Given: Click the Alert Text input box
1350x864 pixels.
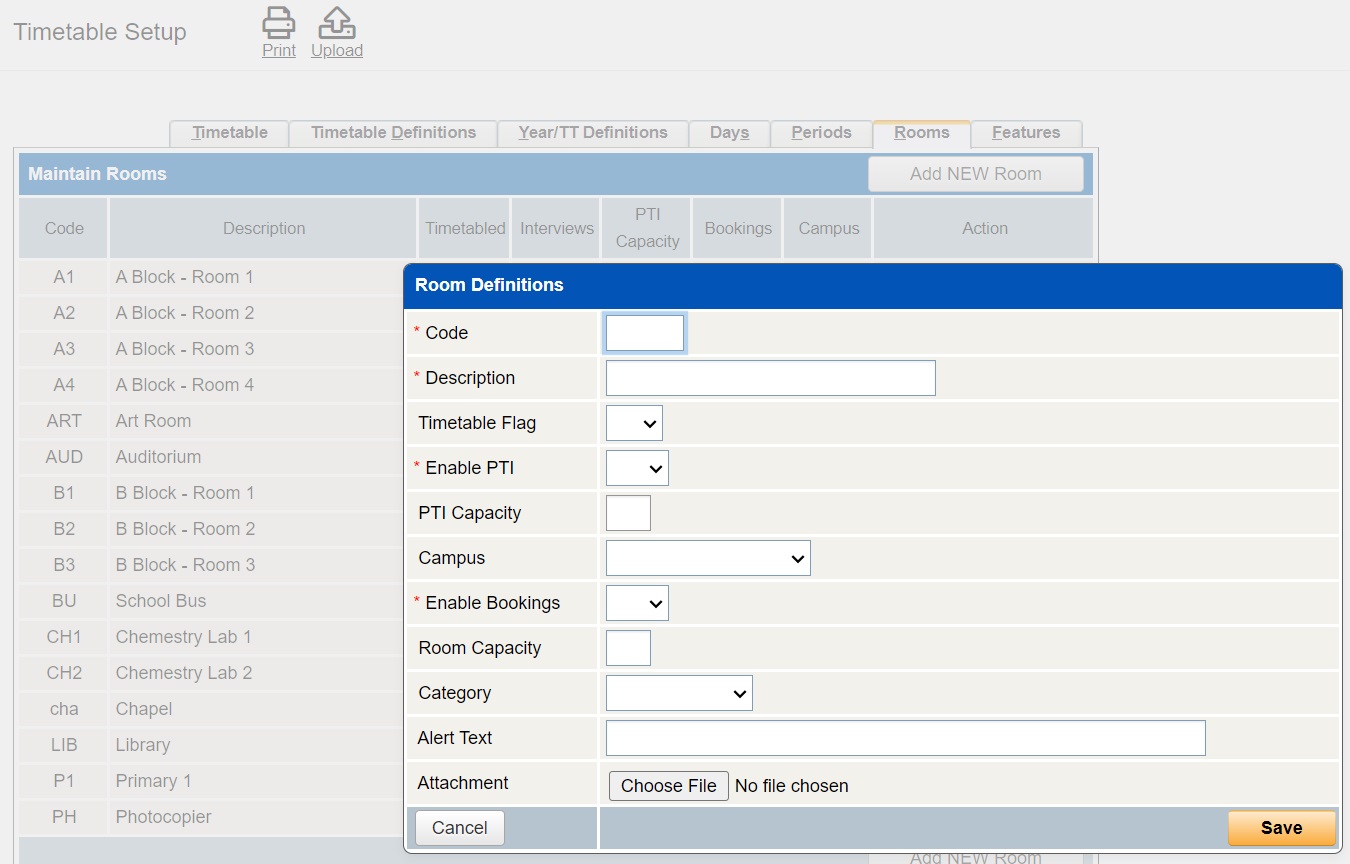Looking at the screenshot, I should [905, 738].
